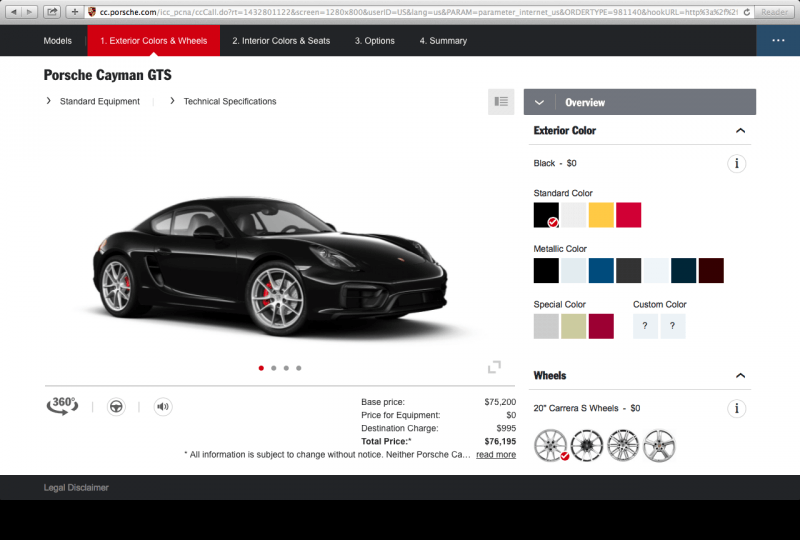This screenshot has width=800, height=540.
Task: Select the White standard color swatch
Action: [x=574, y=215]
